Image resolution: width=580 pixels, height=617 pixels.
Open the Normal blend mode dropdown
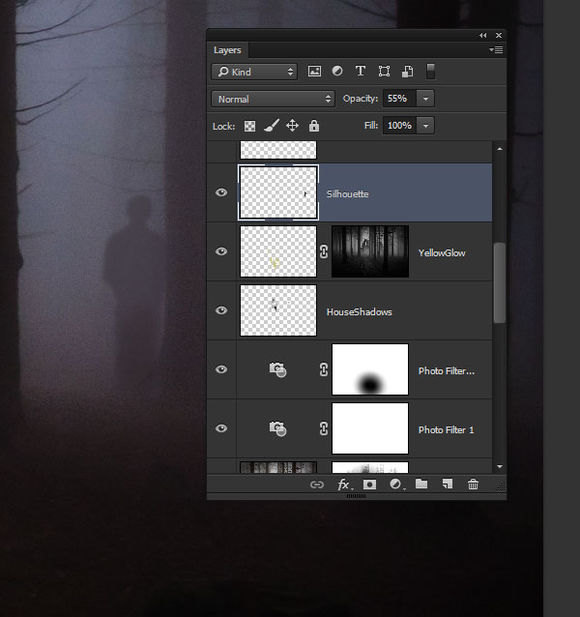(273, 99)
